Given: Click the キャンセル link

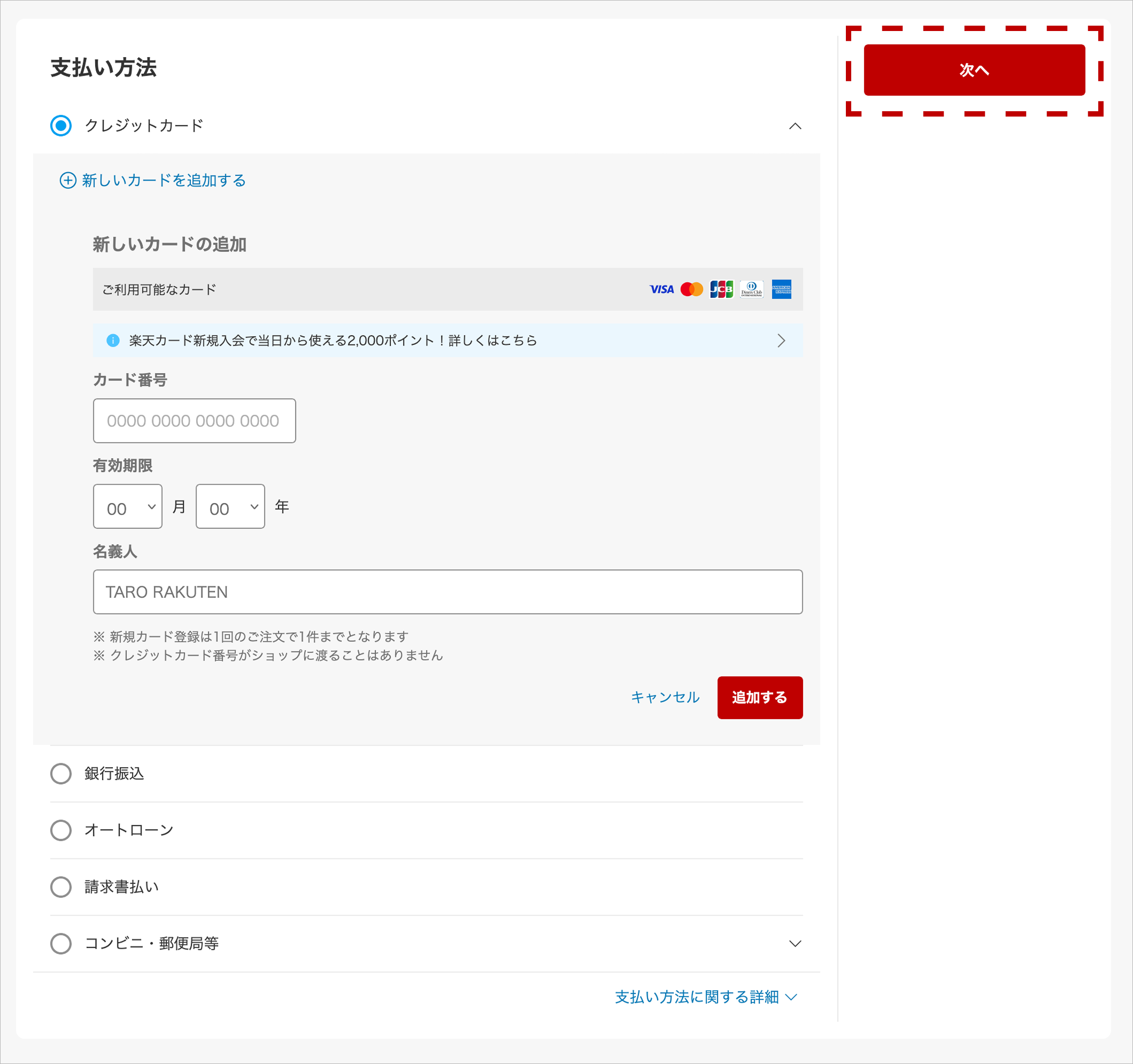Looking at the screenshot, I should click(665, 697).
